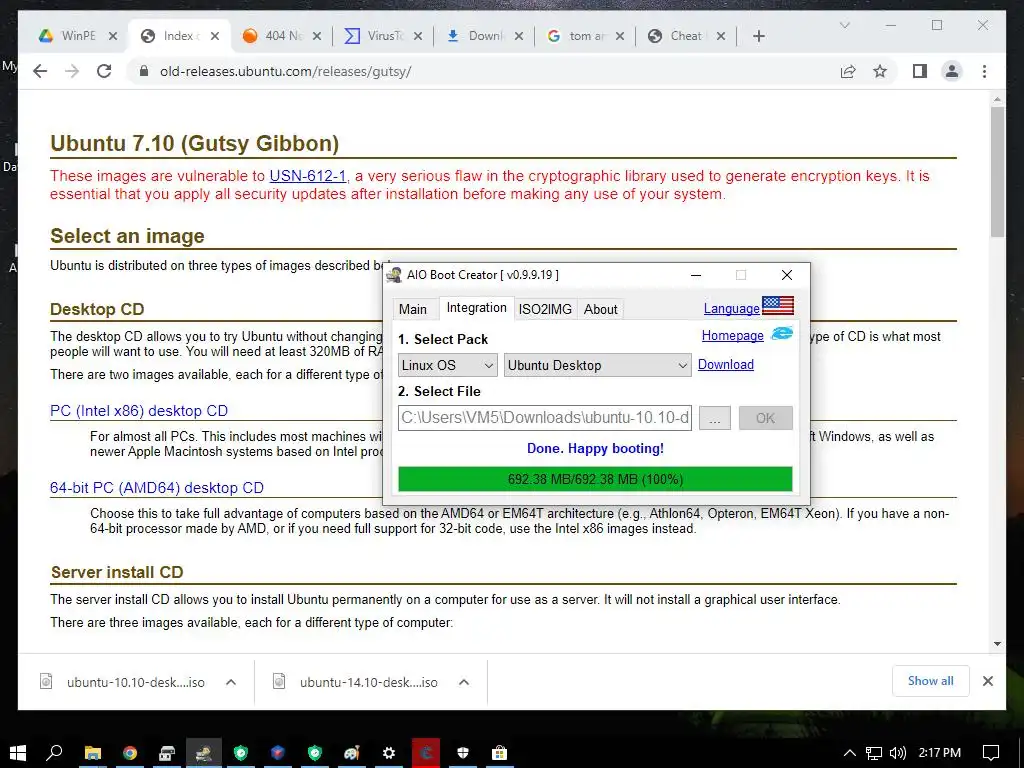Click the US flag language icon
1024x768 pixels.
pyautogui.click(x=778, y=306)
